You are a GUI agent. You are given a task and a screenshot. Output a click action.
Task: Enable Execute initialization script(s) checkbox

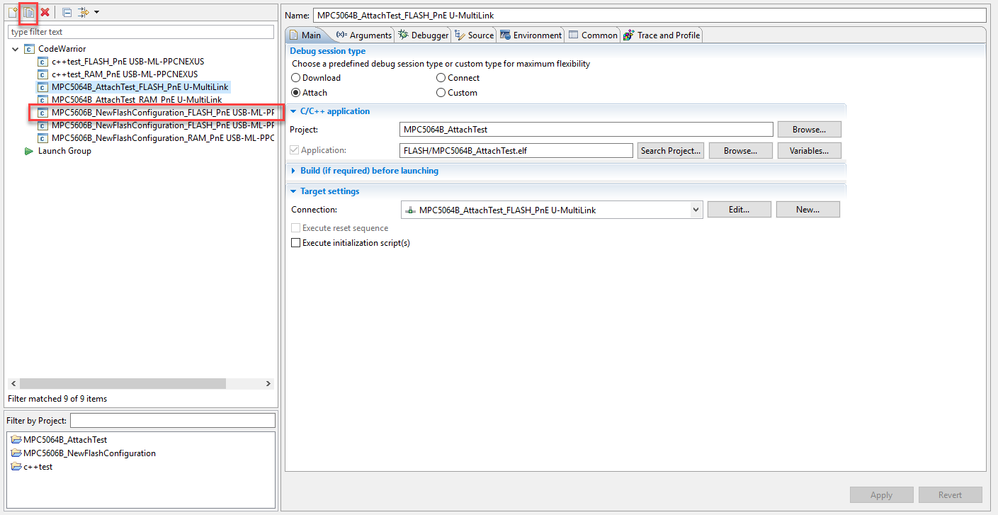point(295,243)
